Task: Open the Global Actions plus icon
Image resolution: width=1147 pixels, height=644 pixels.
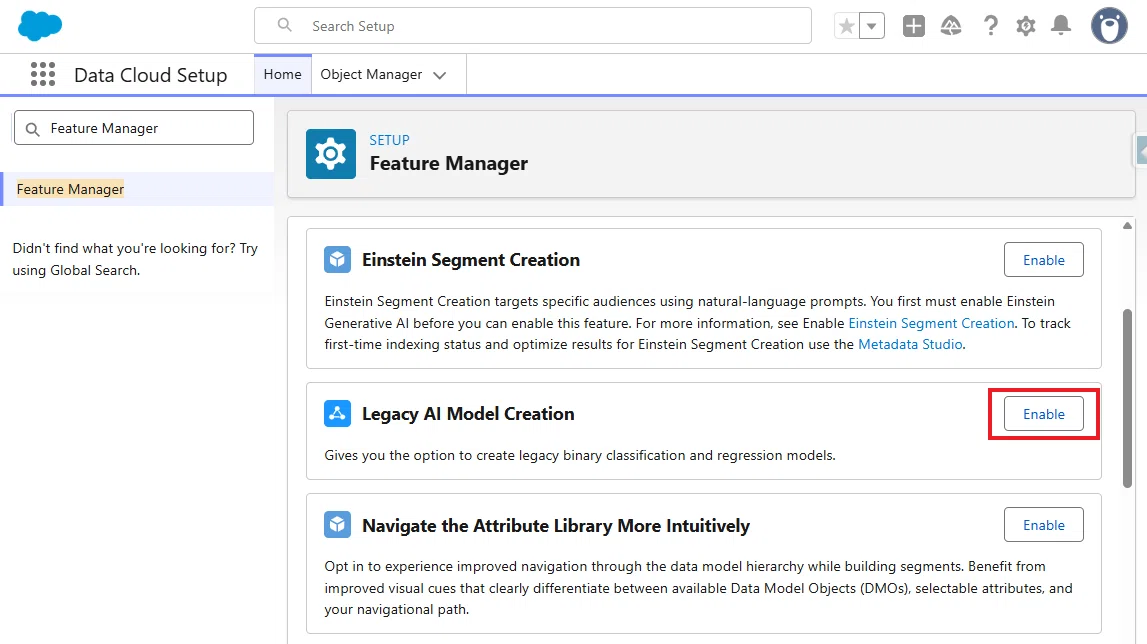Action: pos(914,26)
